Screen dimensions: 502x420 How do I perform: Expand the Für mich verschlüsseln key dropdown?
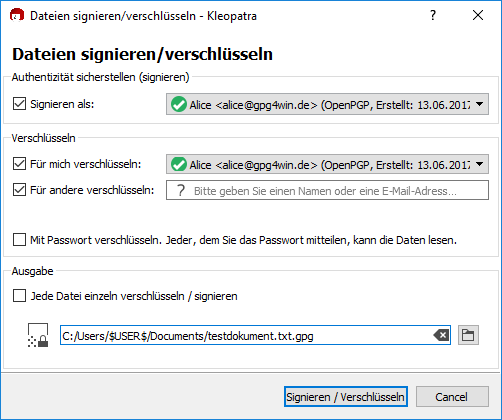pos(479,164)
